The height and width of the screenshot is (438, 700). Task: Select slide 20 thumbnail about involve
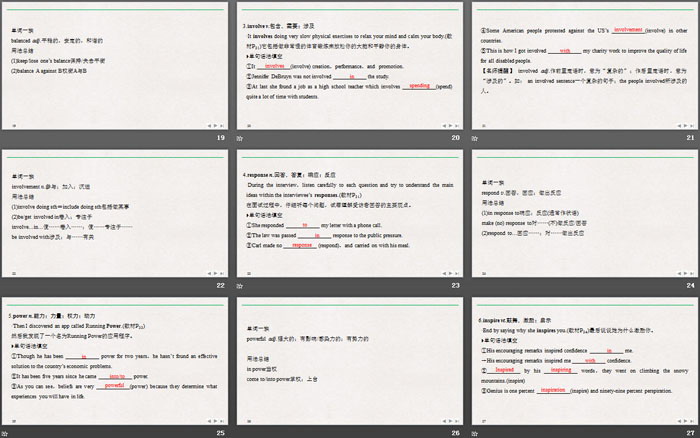coord(350,66)
